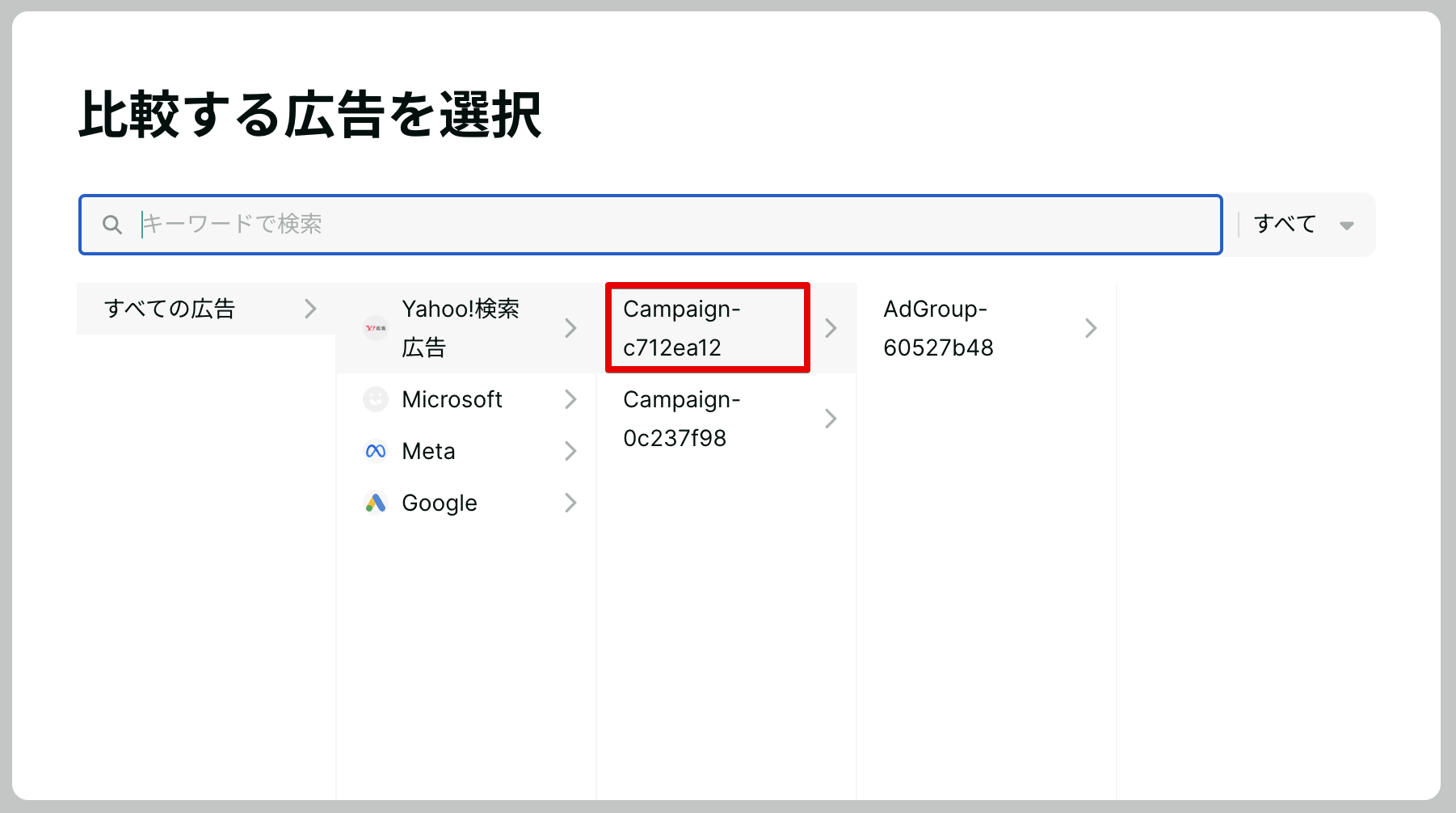This screenshot has width=1456, height=813.
Task: Select Campaign-c712ea12 entry
Action: click(x=726, y=328)
